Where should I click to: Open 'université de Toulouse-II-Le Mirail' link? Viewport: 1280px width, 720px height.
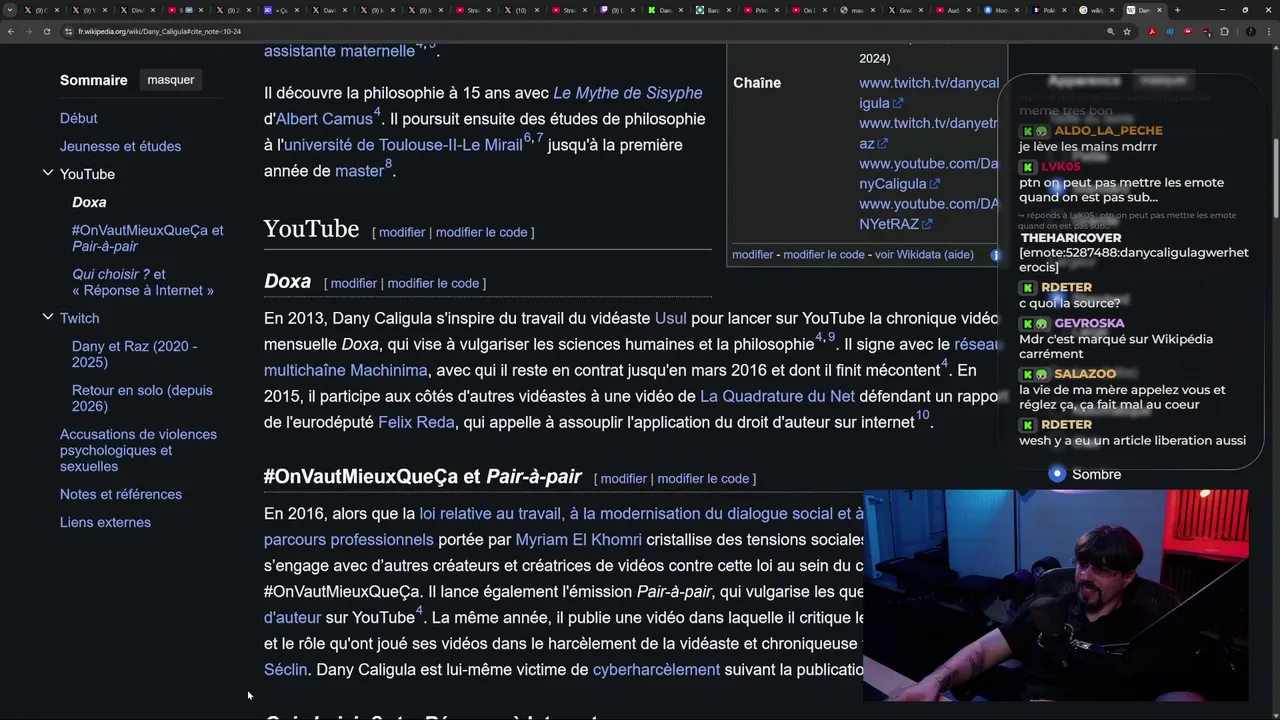click(x=402, y=145)
